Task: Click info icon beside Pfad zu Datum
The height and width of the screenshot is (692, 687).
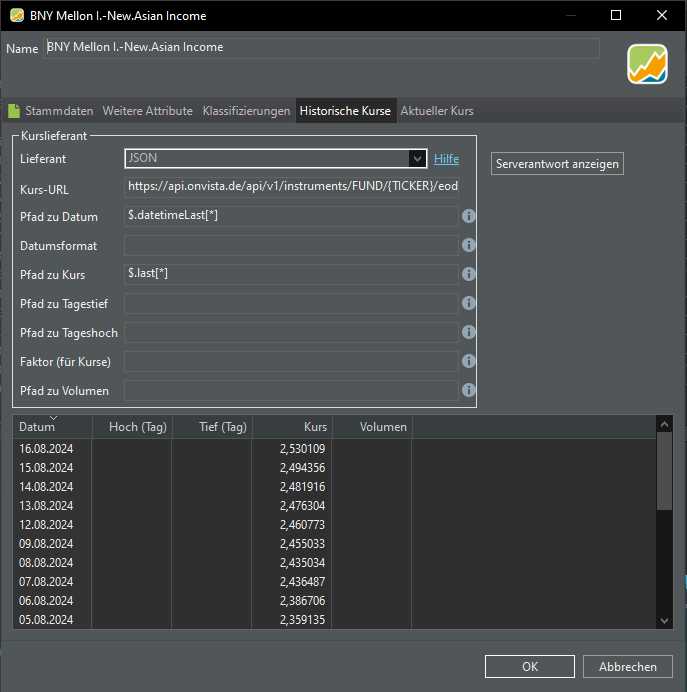Action: tap(468, 216)
